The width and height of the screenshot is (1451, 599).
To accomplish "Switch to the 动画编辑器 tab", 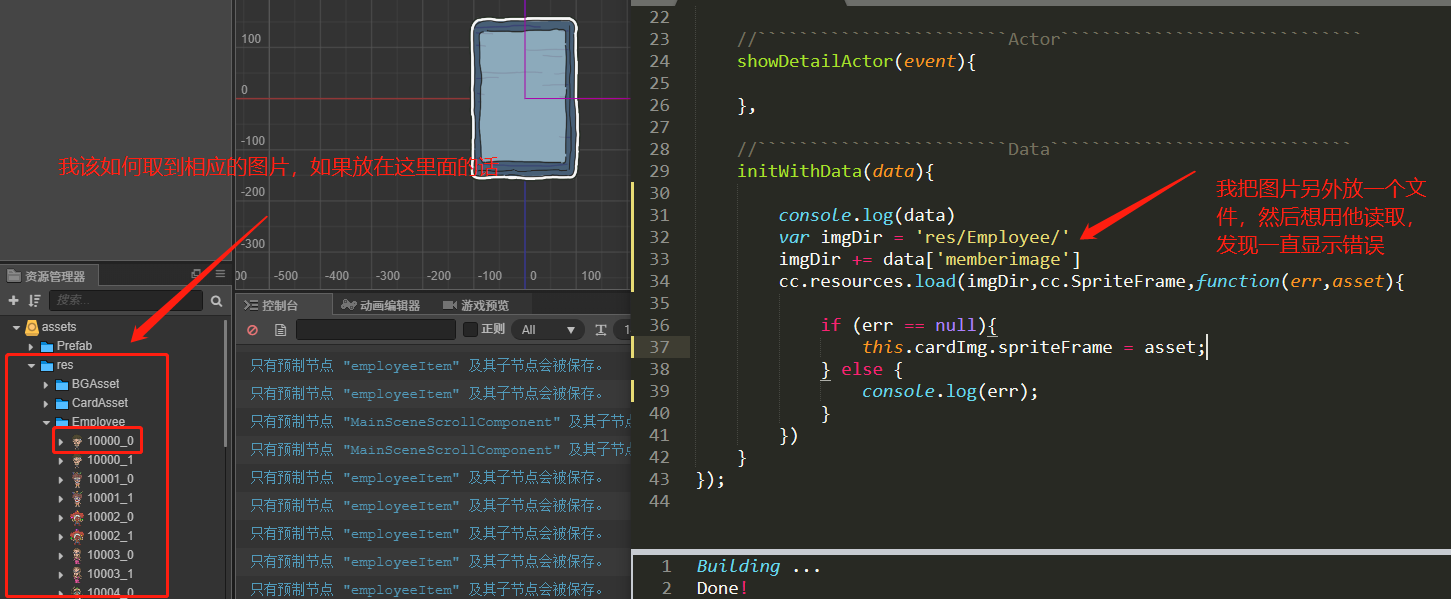I will (381, 305).
